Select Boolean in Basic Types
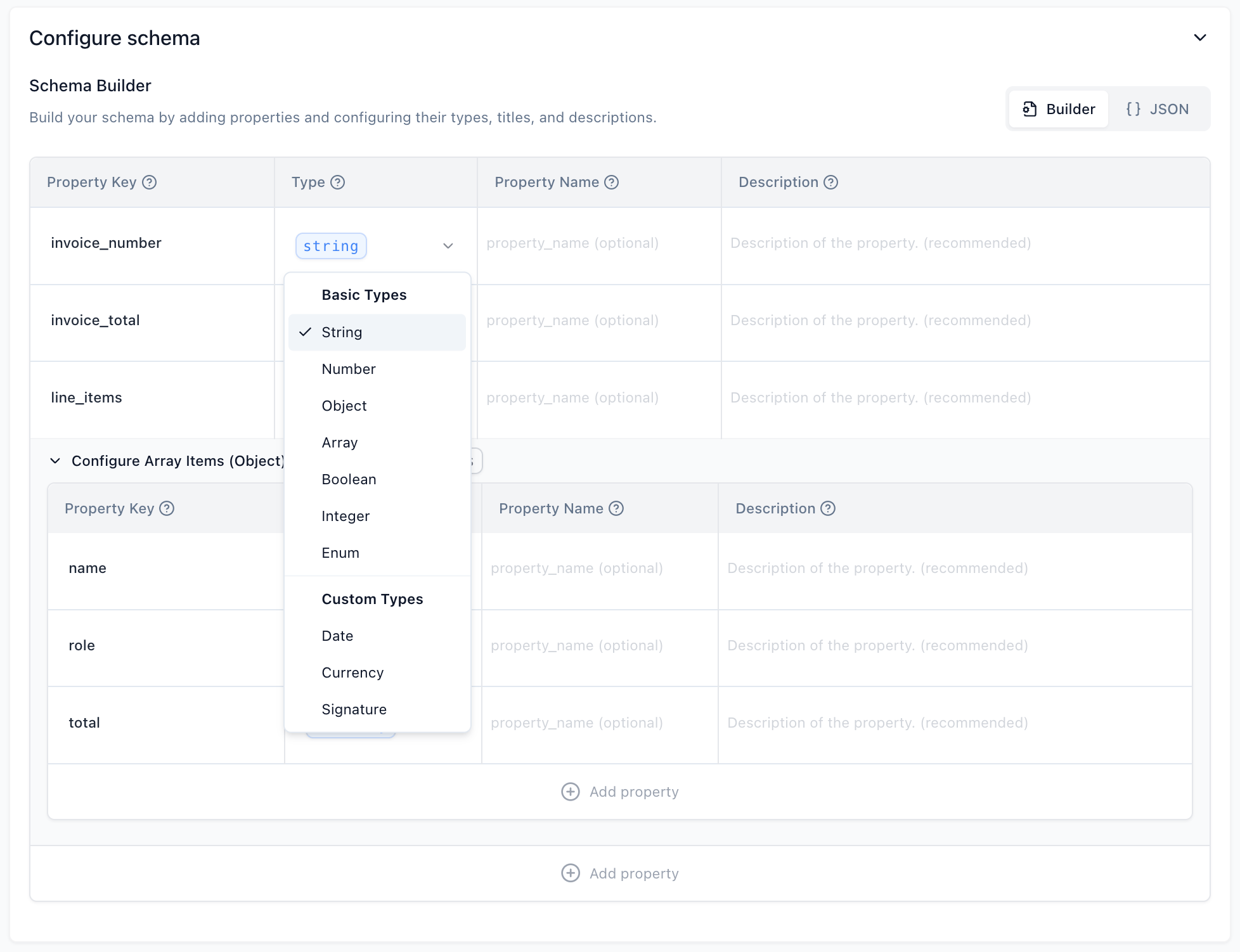This screenshot has width=1240, height=952. [x=349, y=480]
